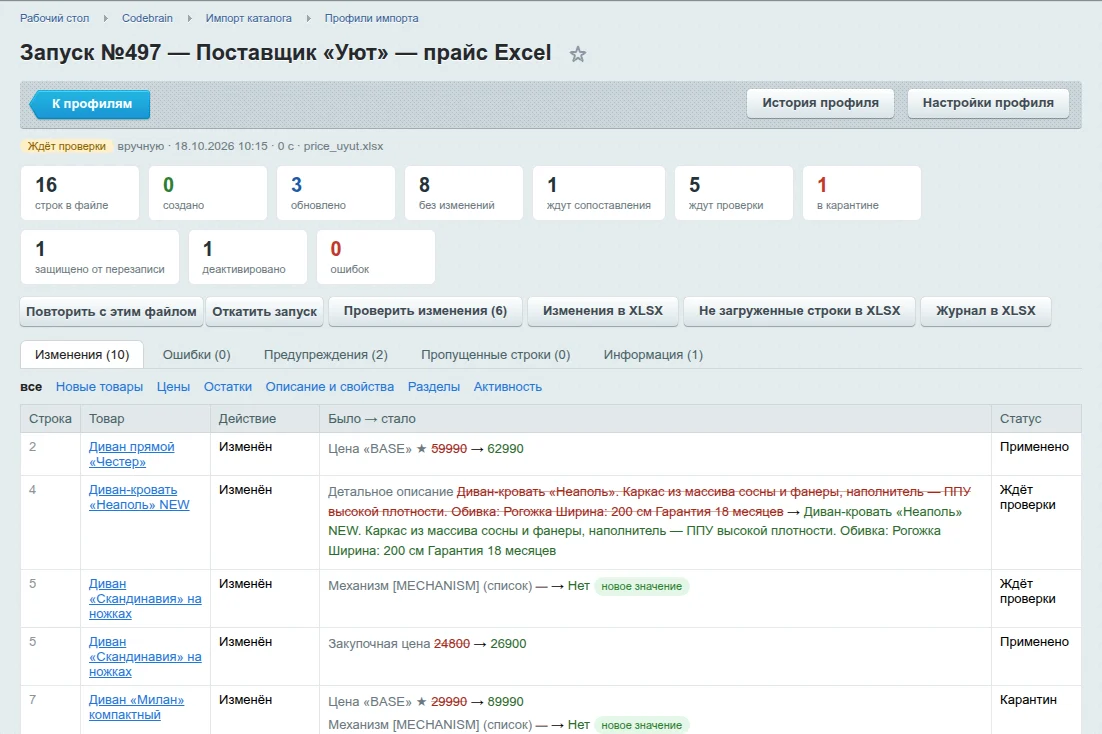The height and width of the screenshot is (734, 1102).
Task: Open «Диван «Скандинавия»» link in the Закупочная цена row
Action: pyautogui.click(x=145, y=657)
